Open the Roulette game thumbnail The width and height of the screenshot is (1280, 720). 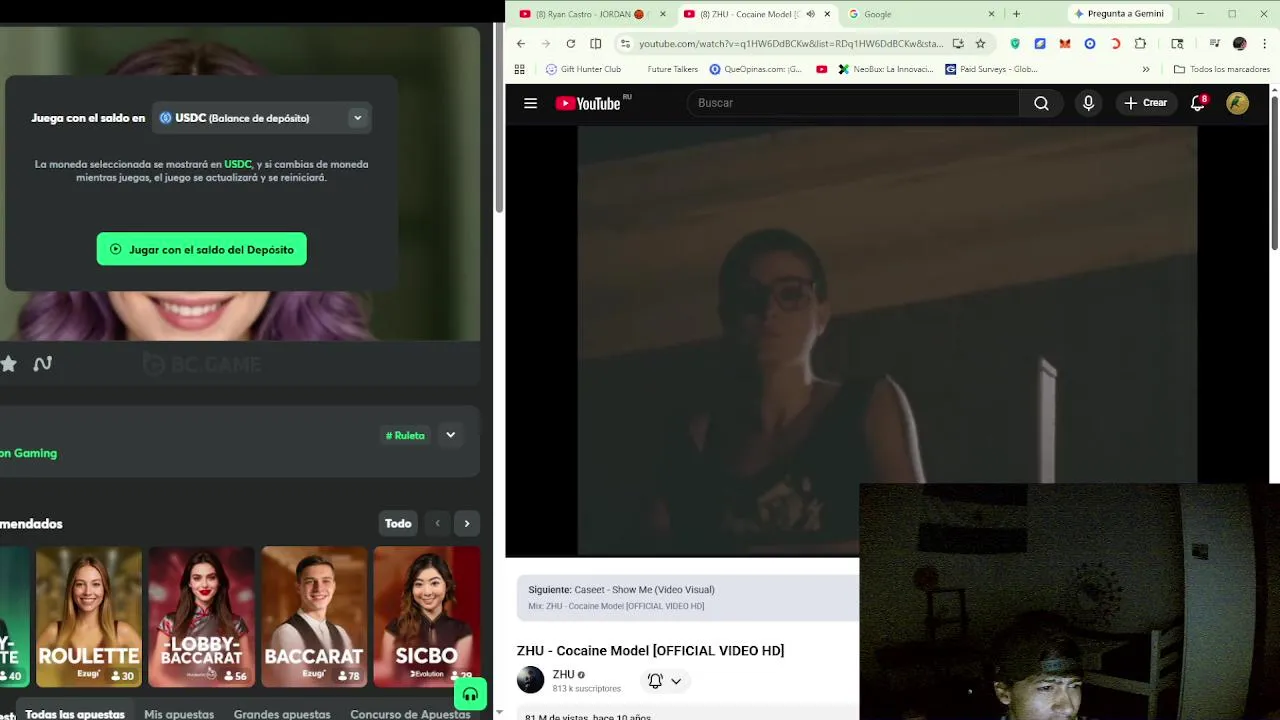click(x=89, y=617)
